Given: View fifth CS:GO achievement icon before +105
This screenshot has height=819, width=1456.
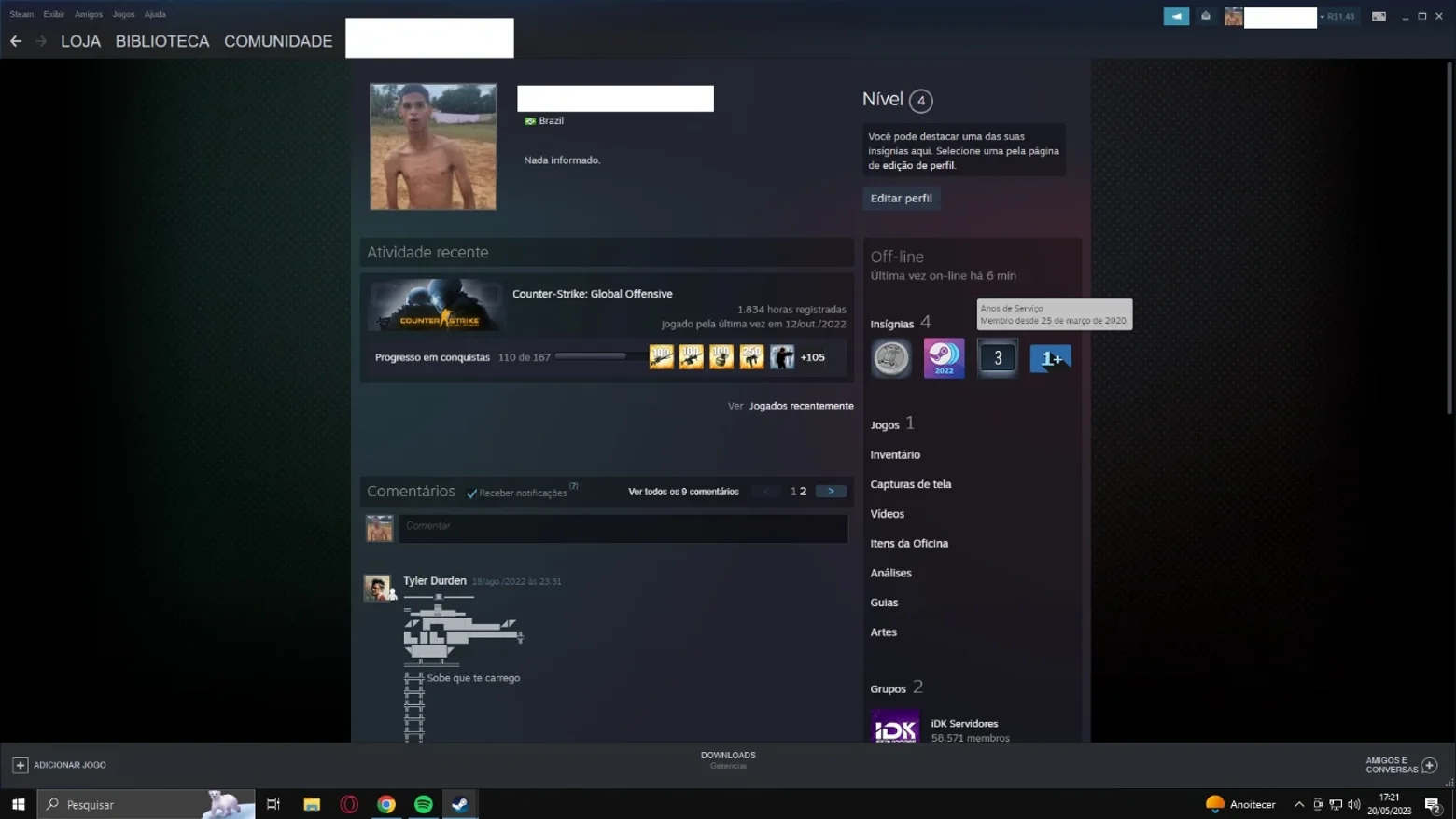Looking at the screenshot, I should click(782, 357).
